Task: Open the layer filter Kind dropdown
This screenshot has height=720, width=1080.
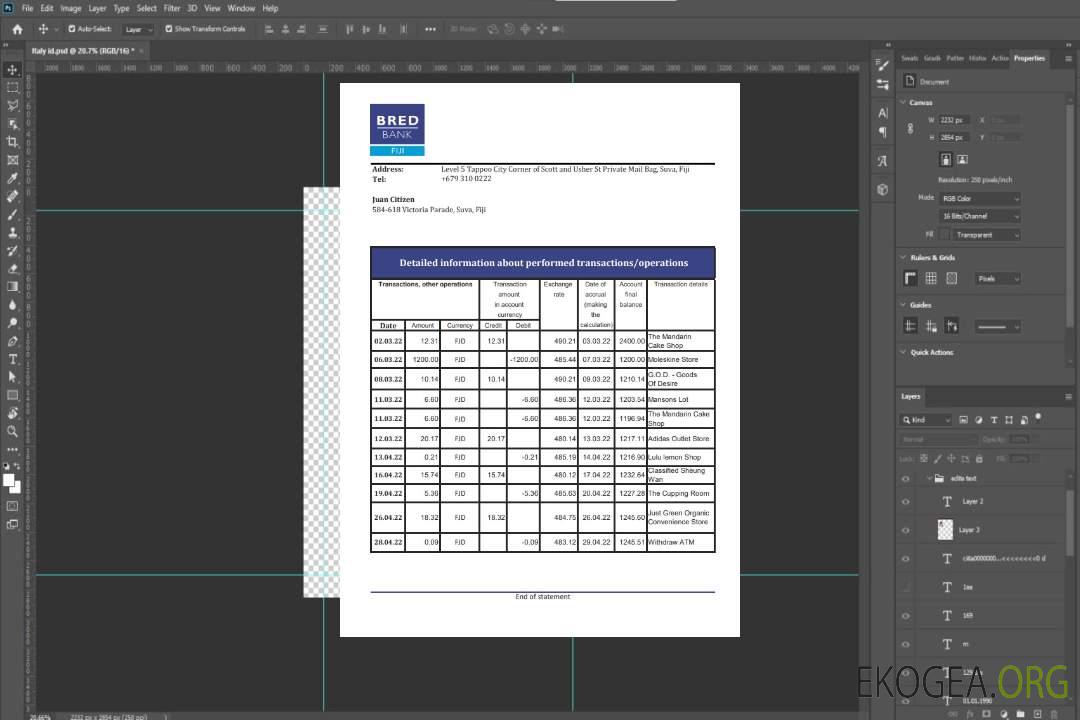Action: click(x=926, y=420)
